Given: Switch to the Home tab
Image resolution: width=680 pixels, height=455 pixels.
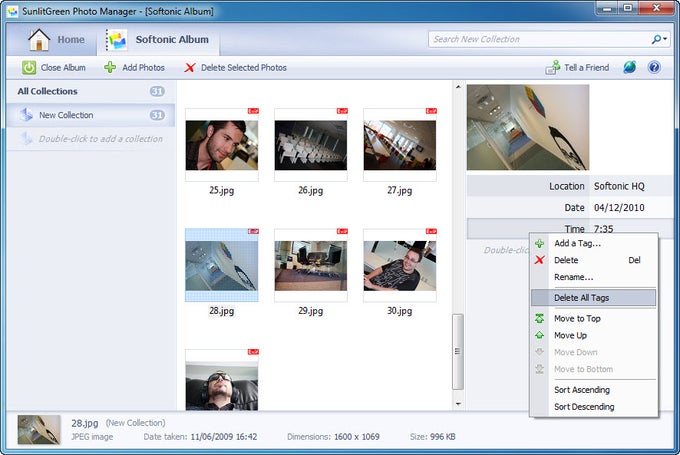Looking at the screenshot, I should [x=56, y=39].
